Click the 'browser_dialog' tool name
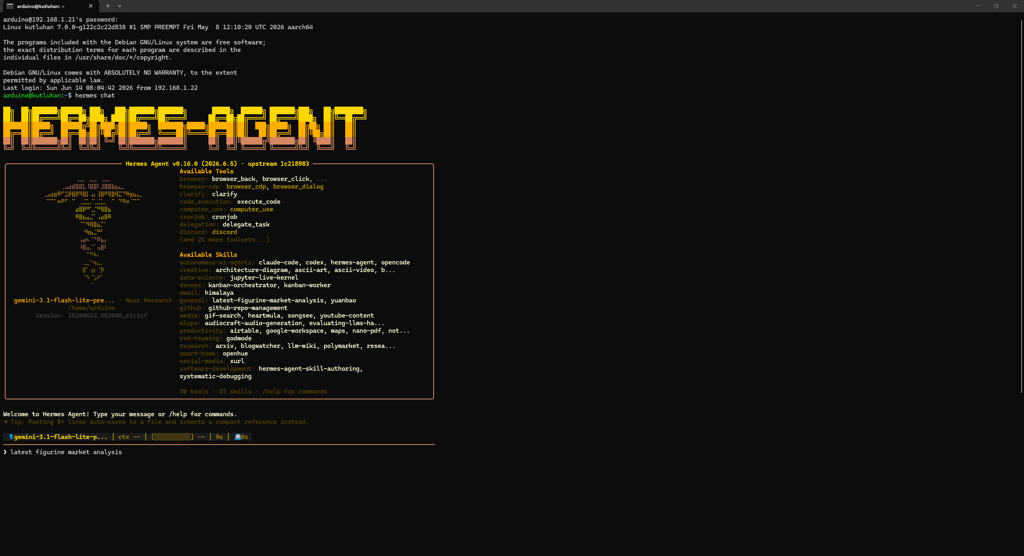The height and width of the screenshot is (556, 1024). tap(298, 187)
